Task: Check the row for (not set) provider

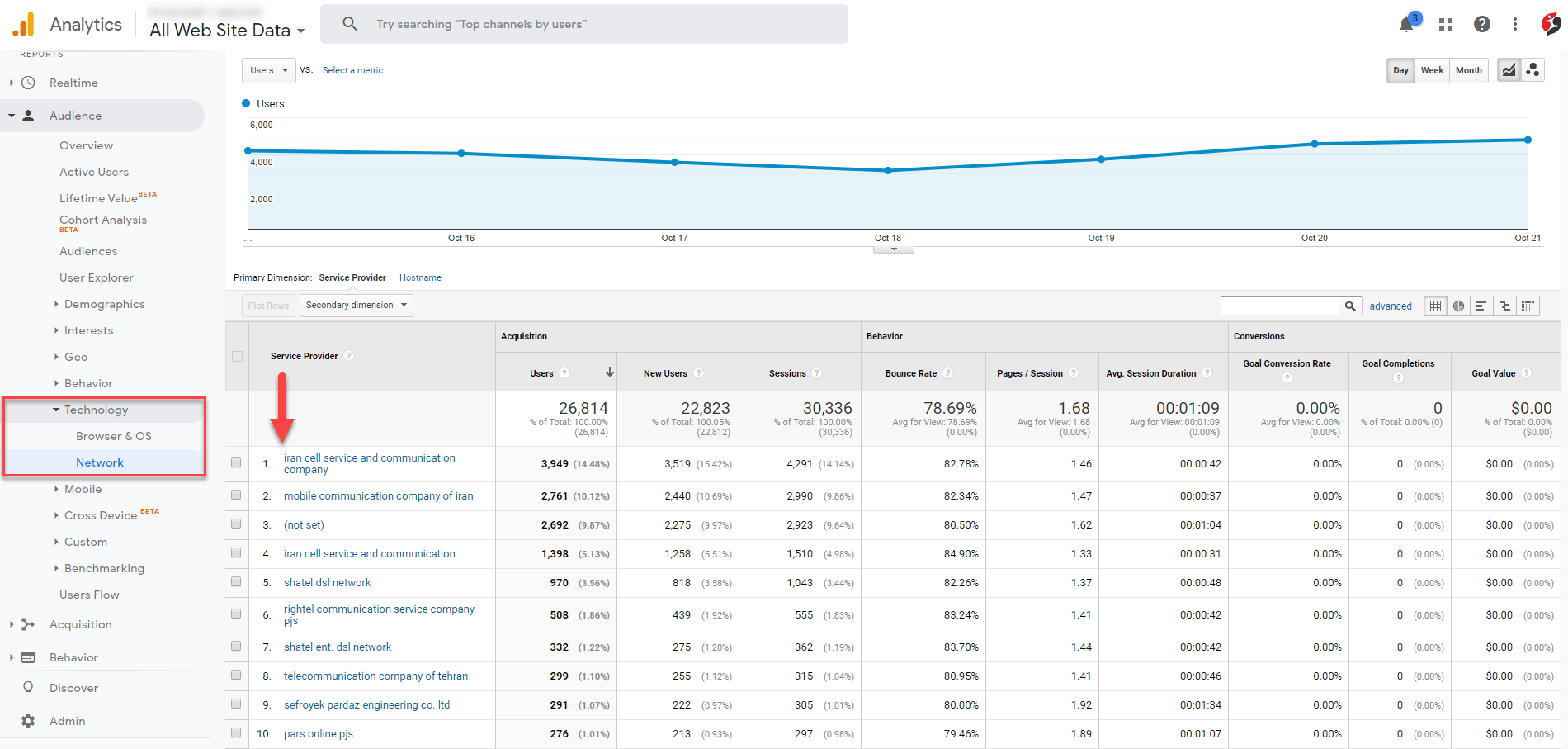Action: (237, 524)
